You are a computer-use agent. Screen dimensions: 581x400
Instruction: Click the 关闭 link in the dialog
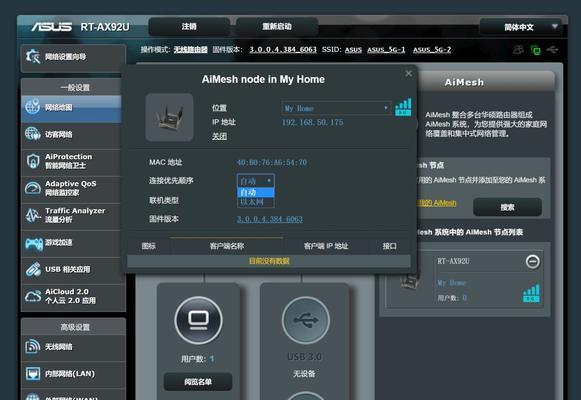219,136
